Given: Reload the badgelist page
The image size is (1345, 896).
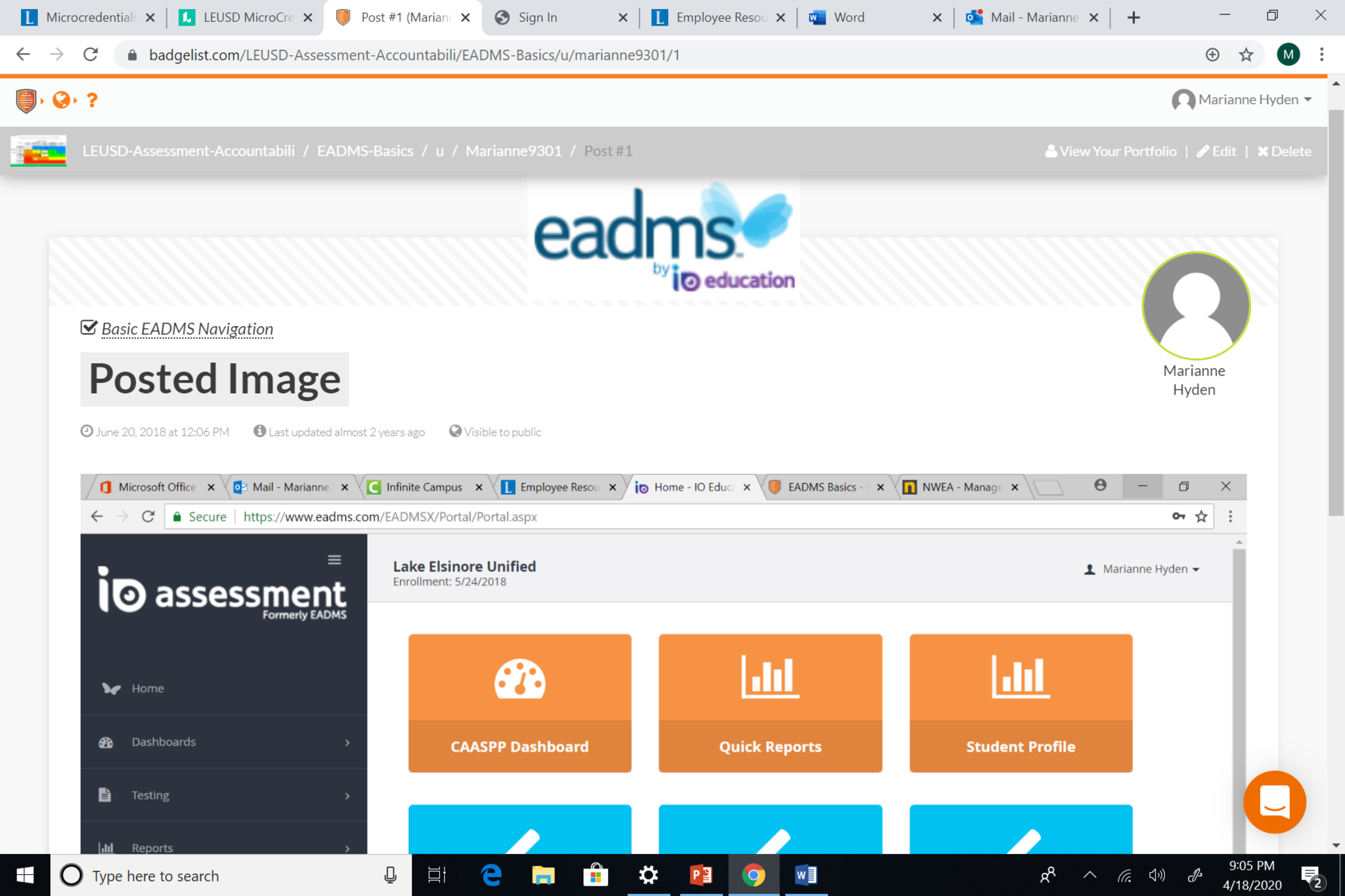Looking at the screenshot, I should (x=91, y=55).
